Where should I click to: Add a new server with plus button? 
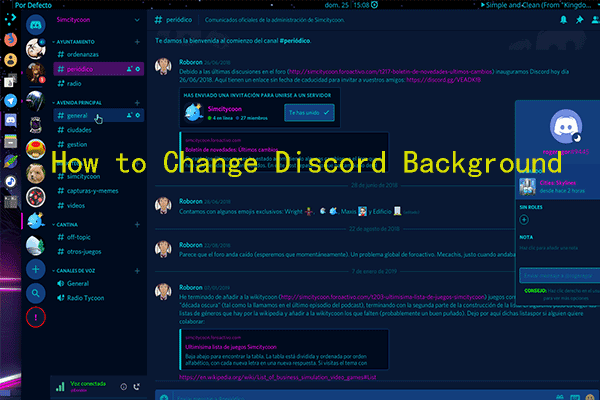pyautogui.click(x=36, y=269)
